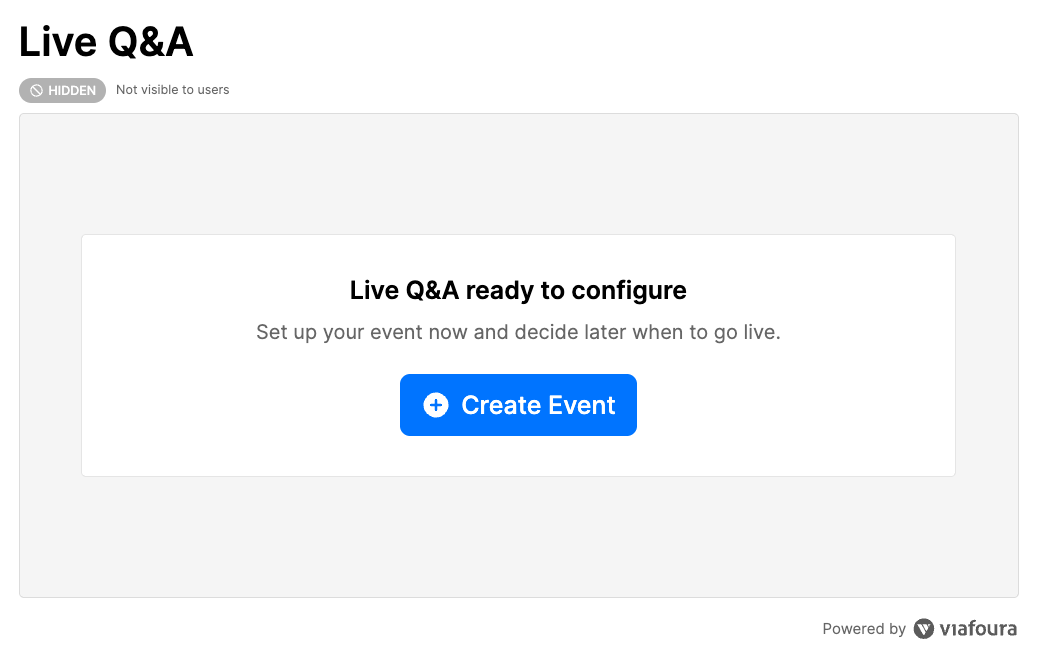Click the word 'configure' in the card heading
The image size is (1037, 661).
click(x=629, y=291)
